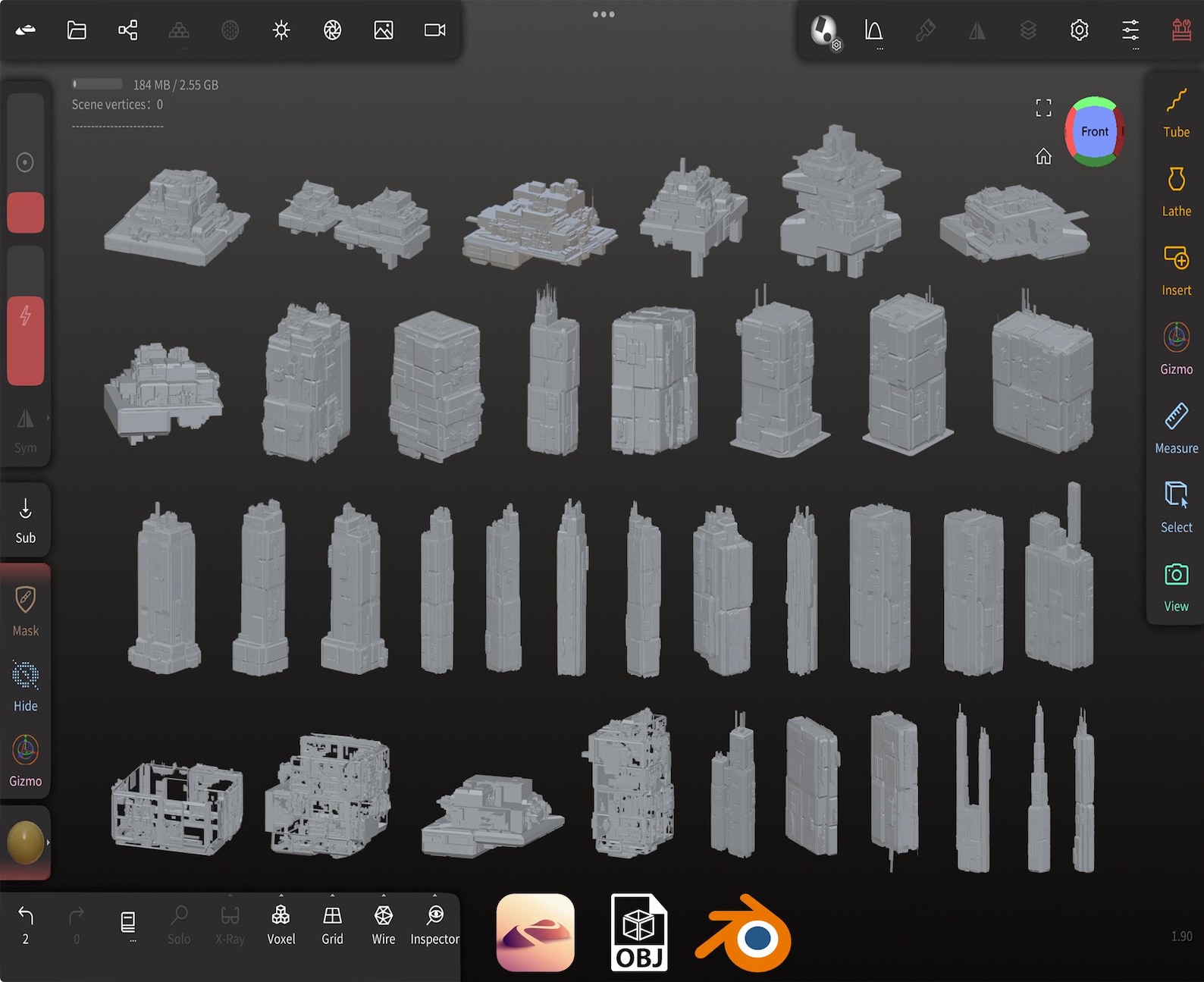Select the Tube tool
This screenshot has width=1204, height=982.
(x=1176, y=113)
